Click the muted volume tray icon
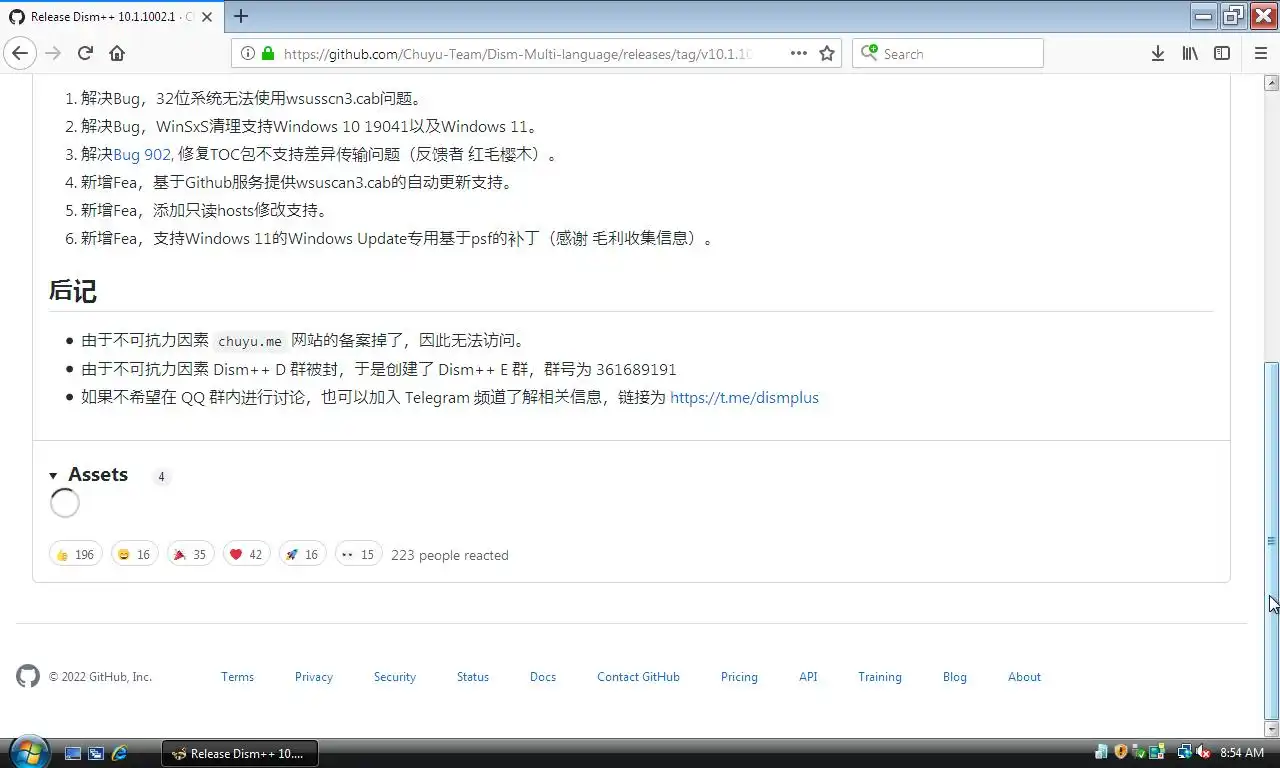The image size is (1280, 768). pyautogui.click(x=1203, y=752)
